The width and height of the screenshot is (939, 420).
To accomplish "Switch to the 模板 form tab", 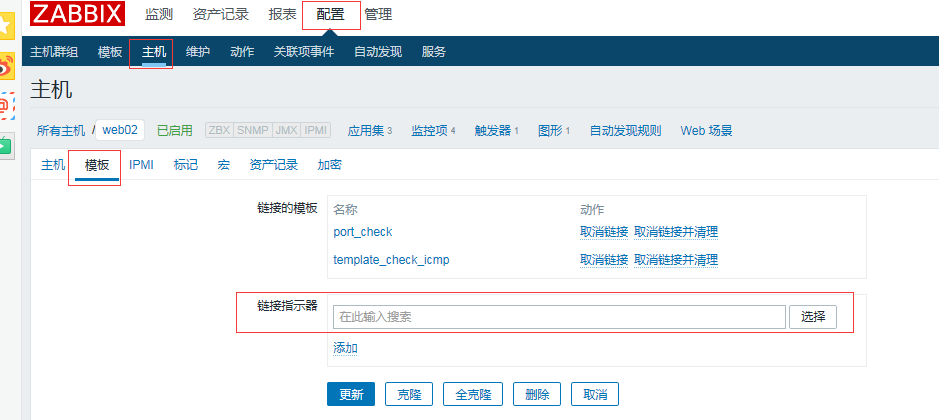I will tap(97, 165).
